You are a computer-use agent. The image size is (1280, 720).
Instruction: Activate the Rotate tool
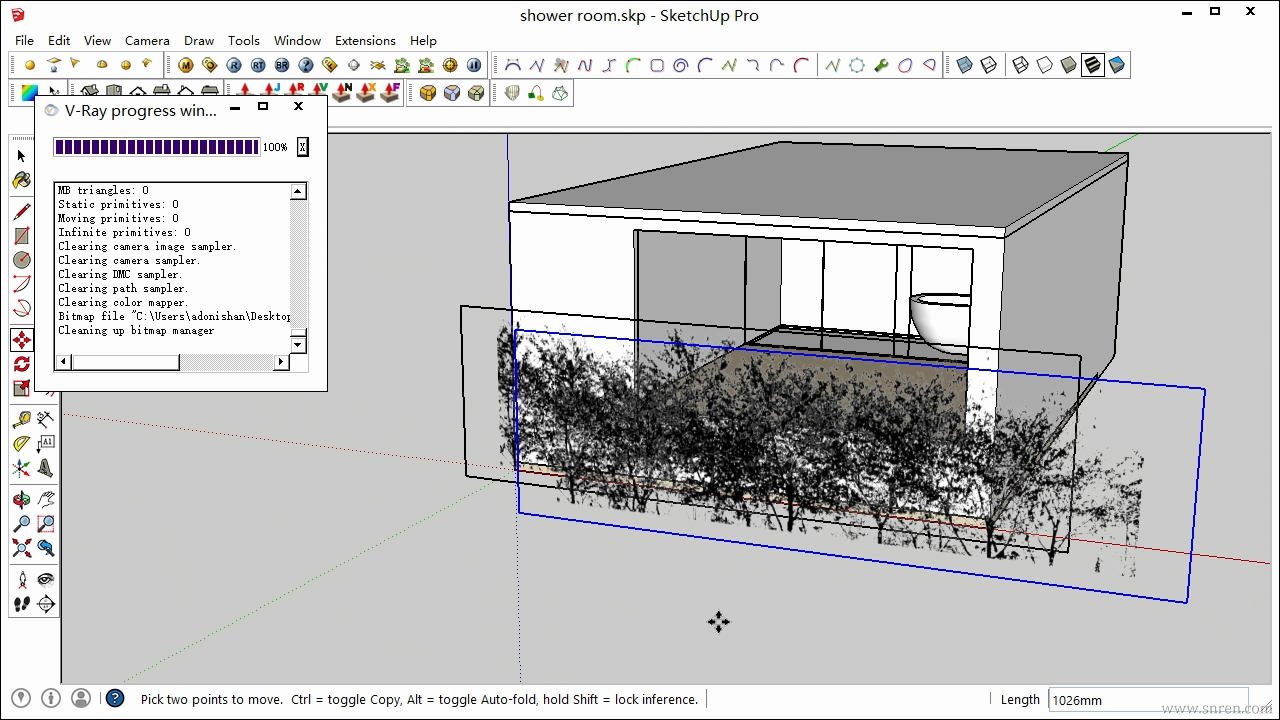point(21,364)
